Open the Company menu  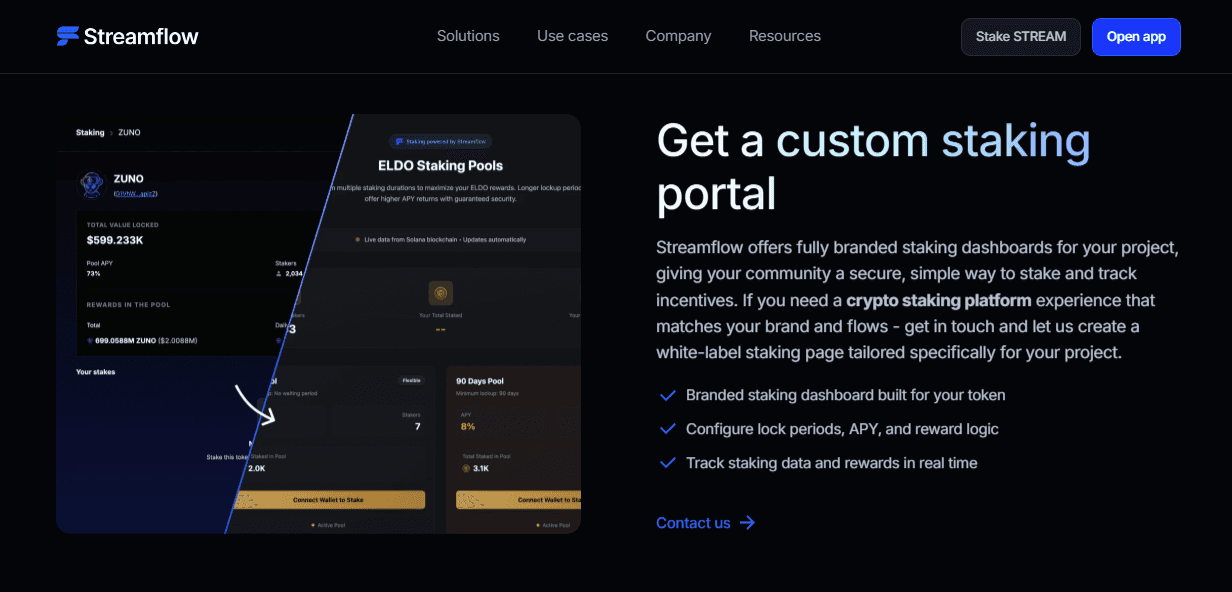(x=678, y=36)
